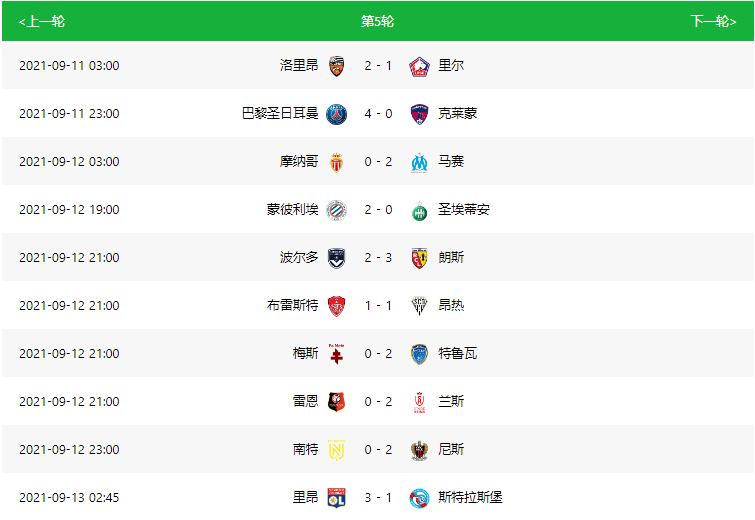
Task: Click the Paris Saint-Germain club crest
Action: pos(337,114)
